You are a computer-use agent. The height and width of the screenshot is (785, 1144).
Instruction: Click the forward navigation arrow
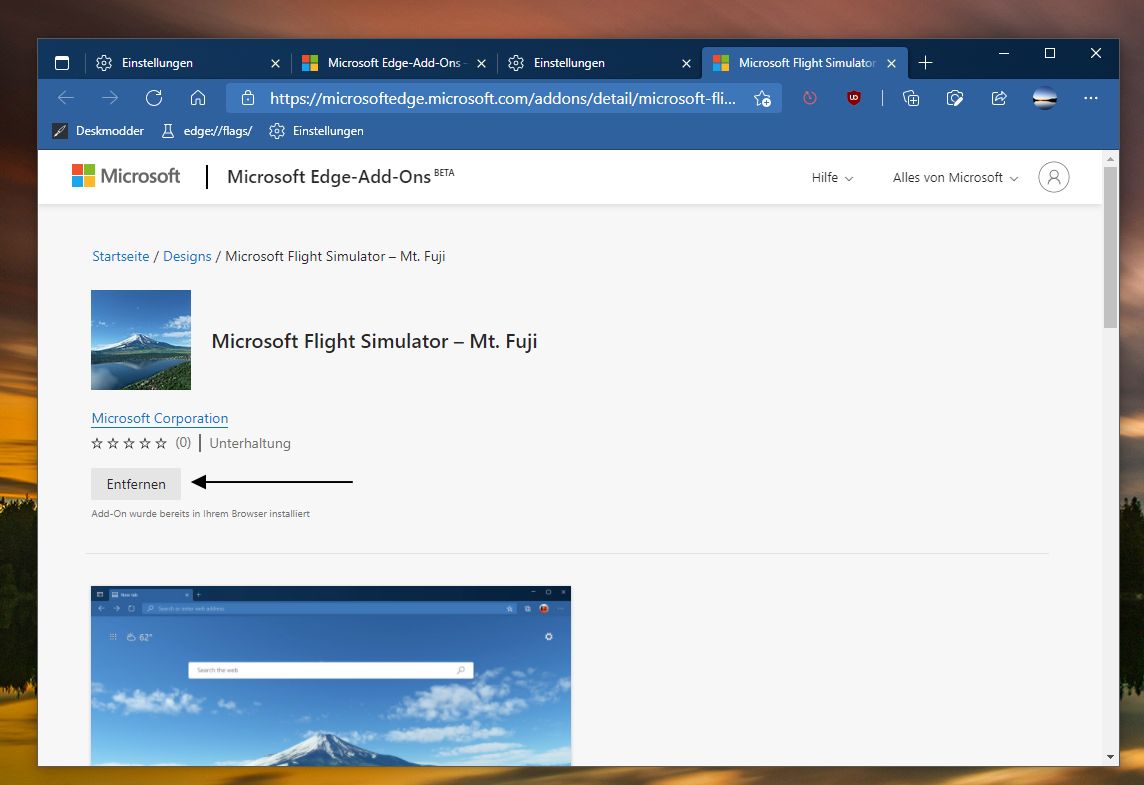tap(110, 98)
